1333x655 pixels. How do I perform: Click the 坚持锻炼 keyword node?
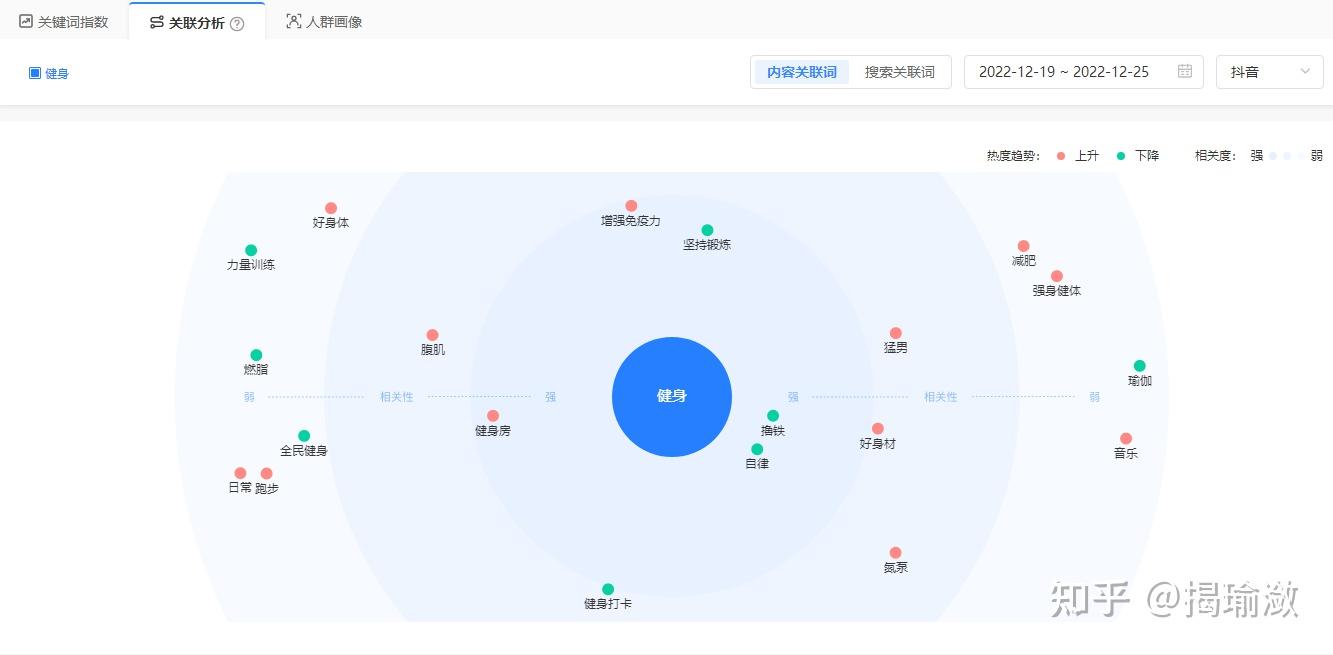(707, 230)
